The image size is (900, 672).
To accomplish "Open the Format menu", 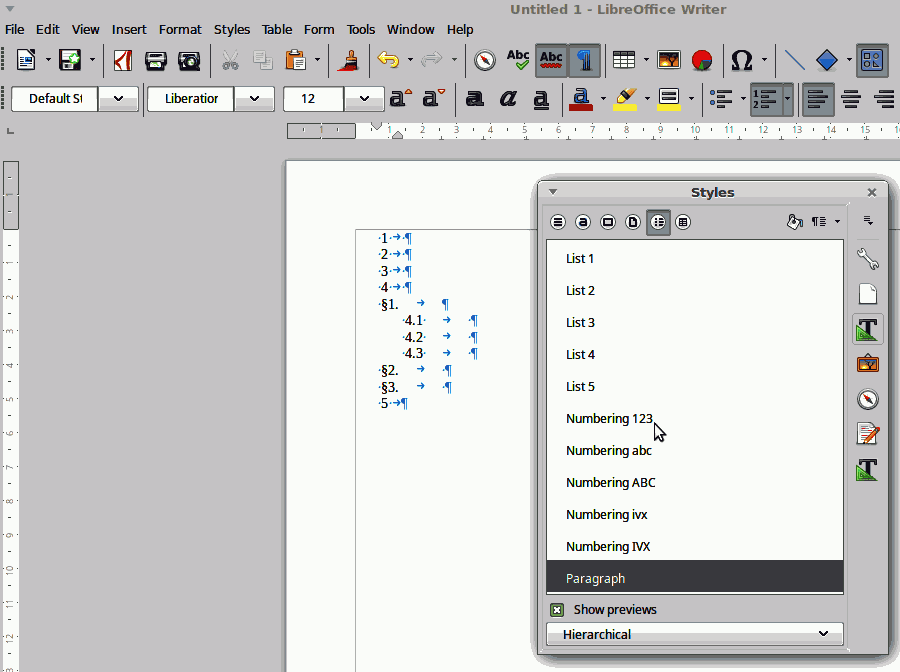I will coord(180,29).
